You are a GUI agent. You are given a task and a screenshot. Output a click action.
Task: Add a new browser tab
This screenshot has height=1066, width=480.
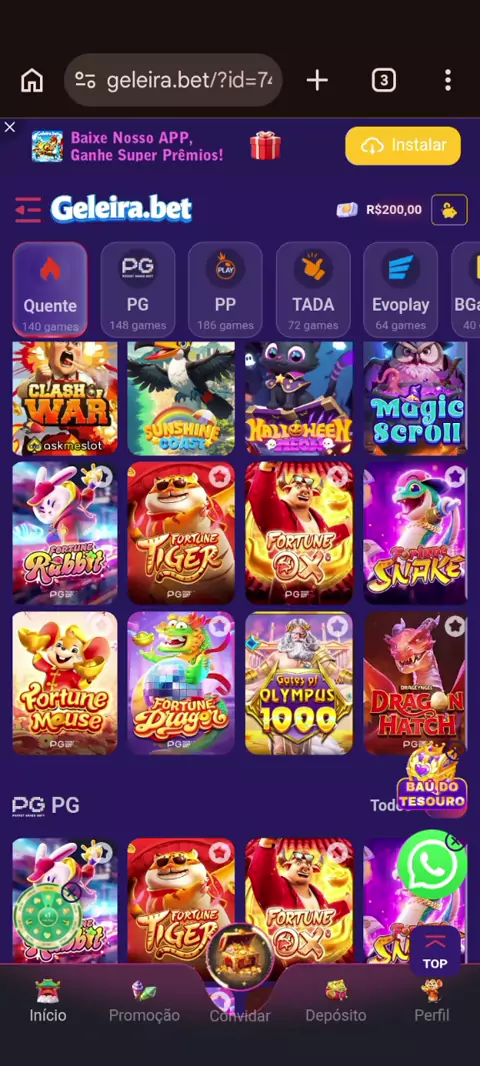tap(317, 80)
